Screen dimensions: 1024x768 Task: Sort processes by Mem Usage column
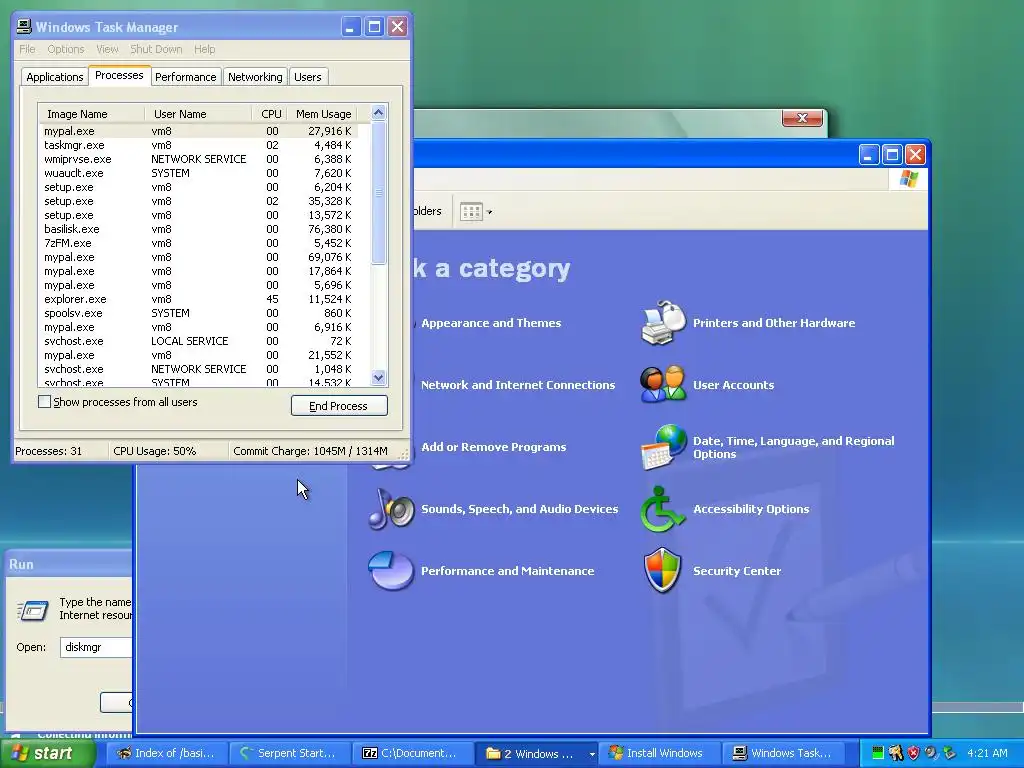(322, 114)
